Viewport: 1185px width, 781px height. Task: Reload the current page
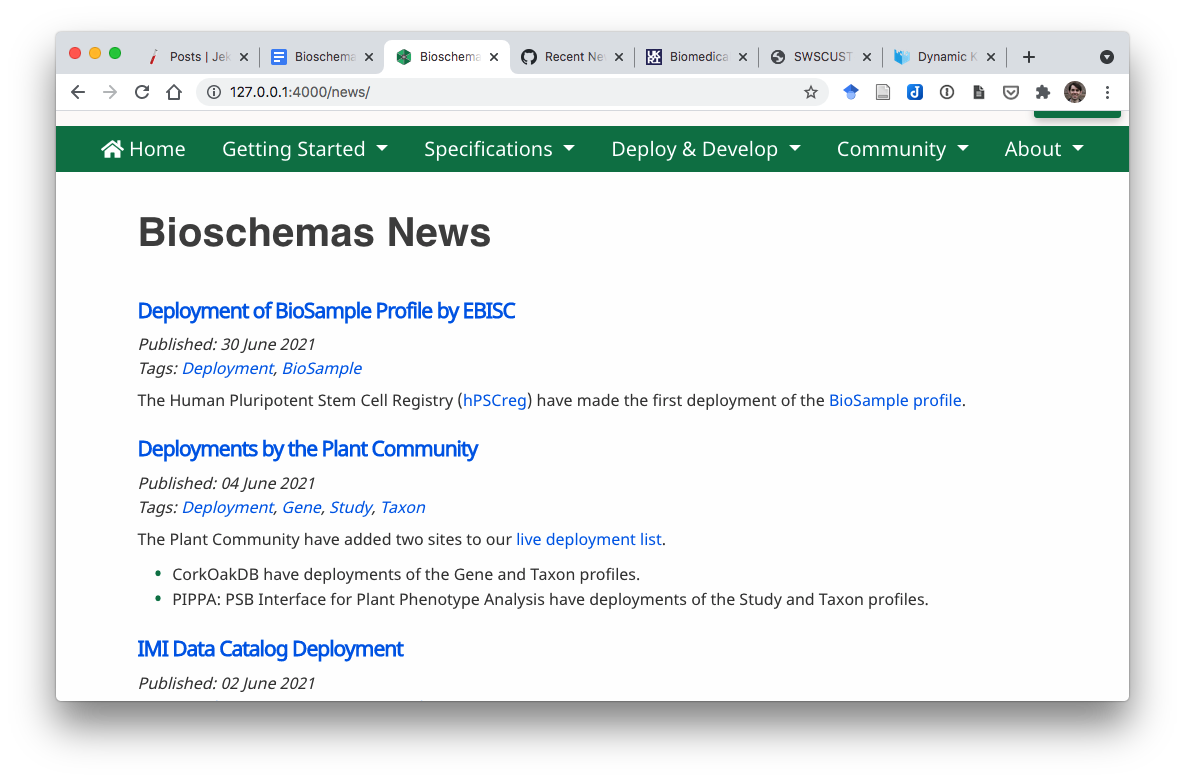[x=141, y=92]
